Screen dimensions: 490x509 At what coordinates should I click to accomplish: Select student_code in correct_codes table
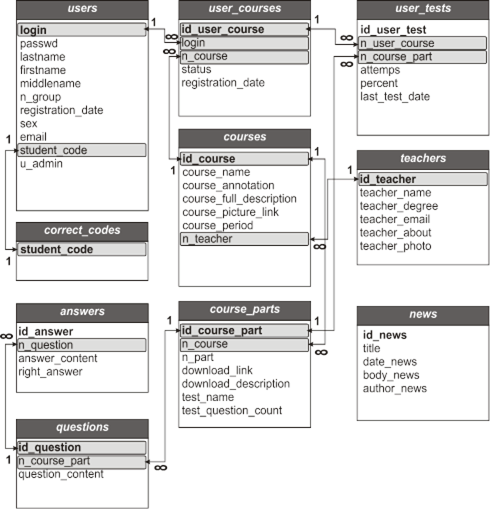pos(82,249)
